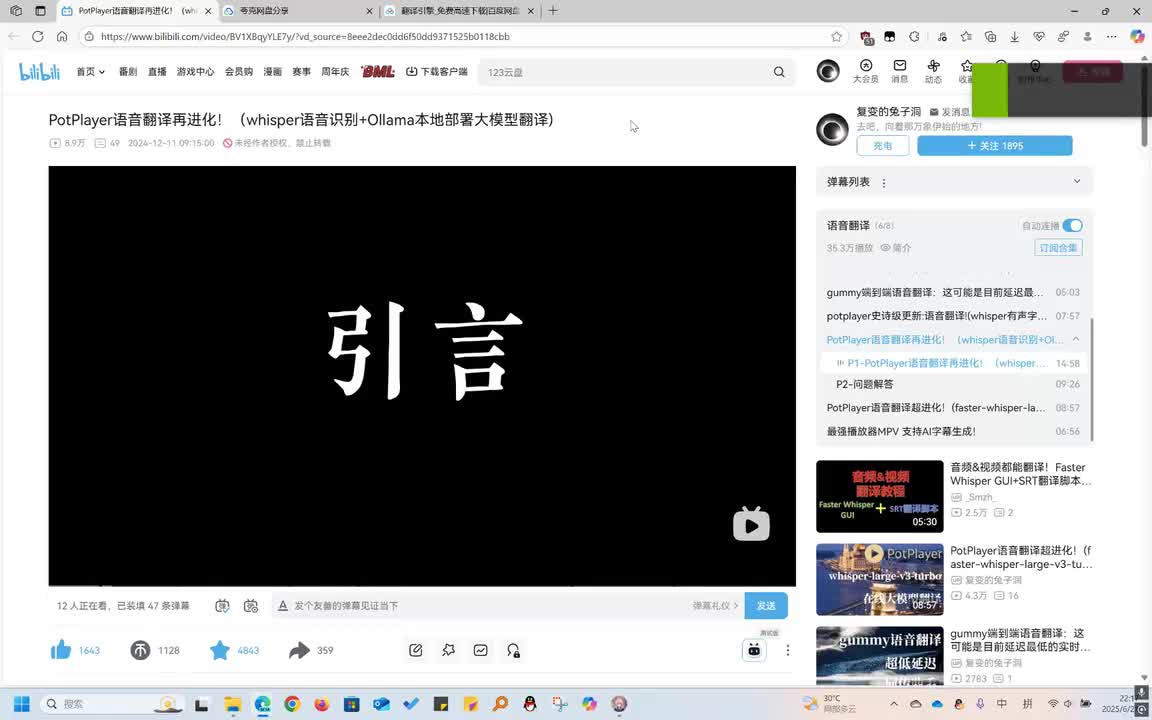Open the 动态 feed icon

click(933, 71)
